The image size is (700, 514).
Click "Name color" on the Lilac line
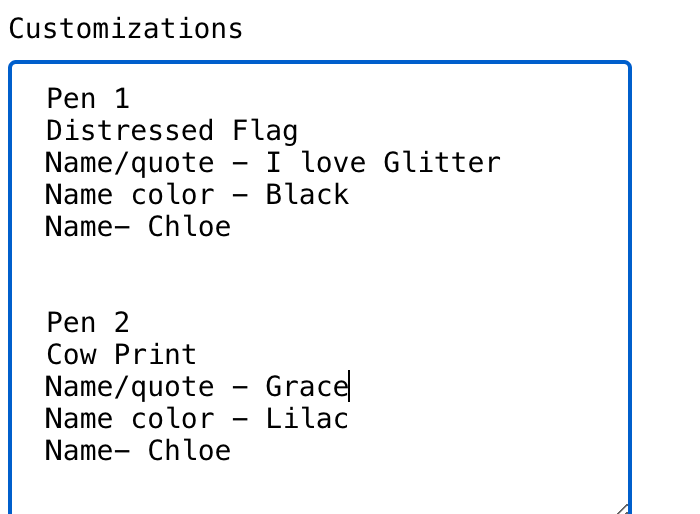(129, 419)
